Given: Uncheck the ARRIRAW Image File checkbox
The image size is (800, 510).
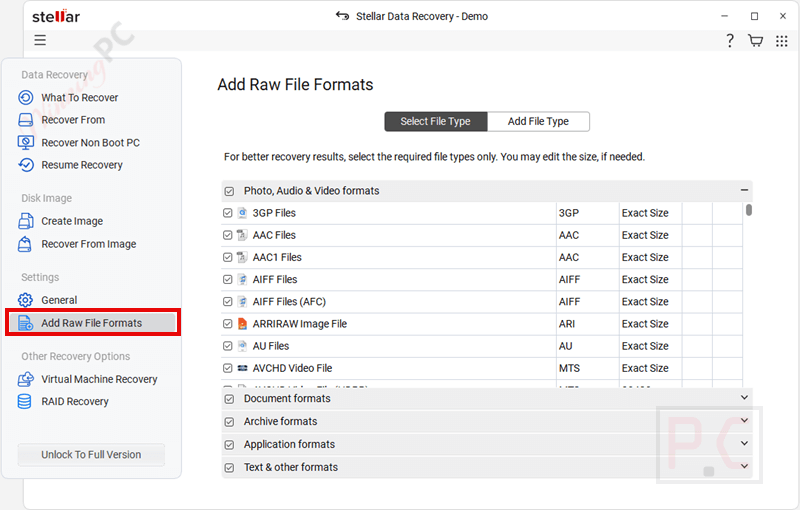Looking at the screenshot, I should pyautogui.click(x=228, y=324).
